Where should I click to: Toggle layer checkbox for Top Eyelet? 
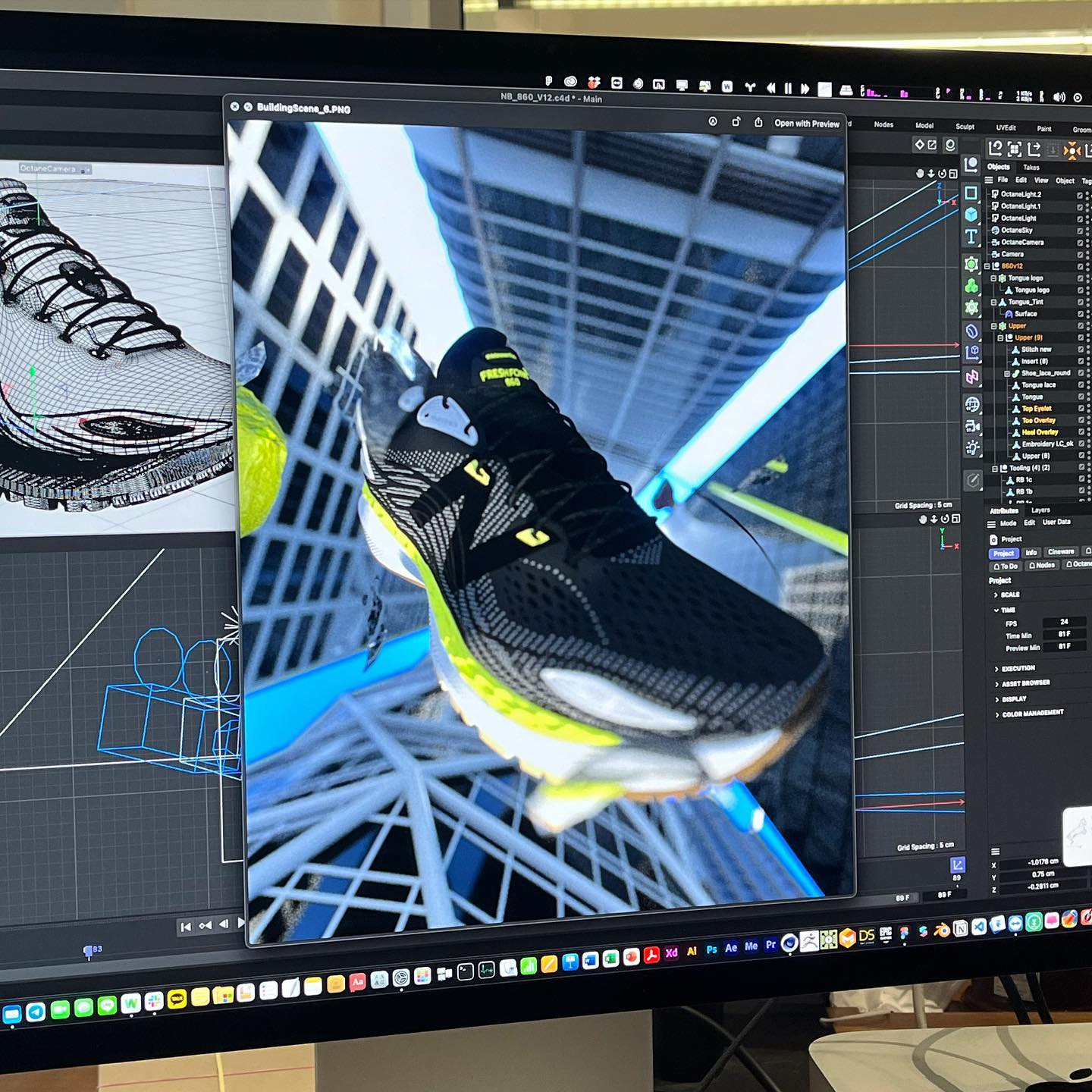point(1080,409)
